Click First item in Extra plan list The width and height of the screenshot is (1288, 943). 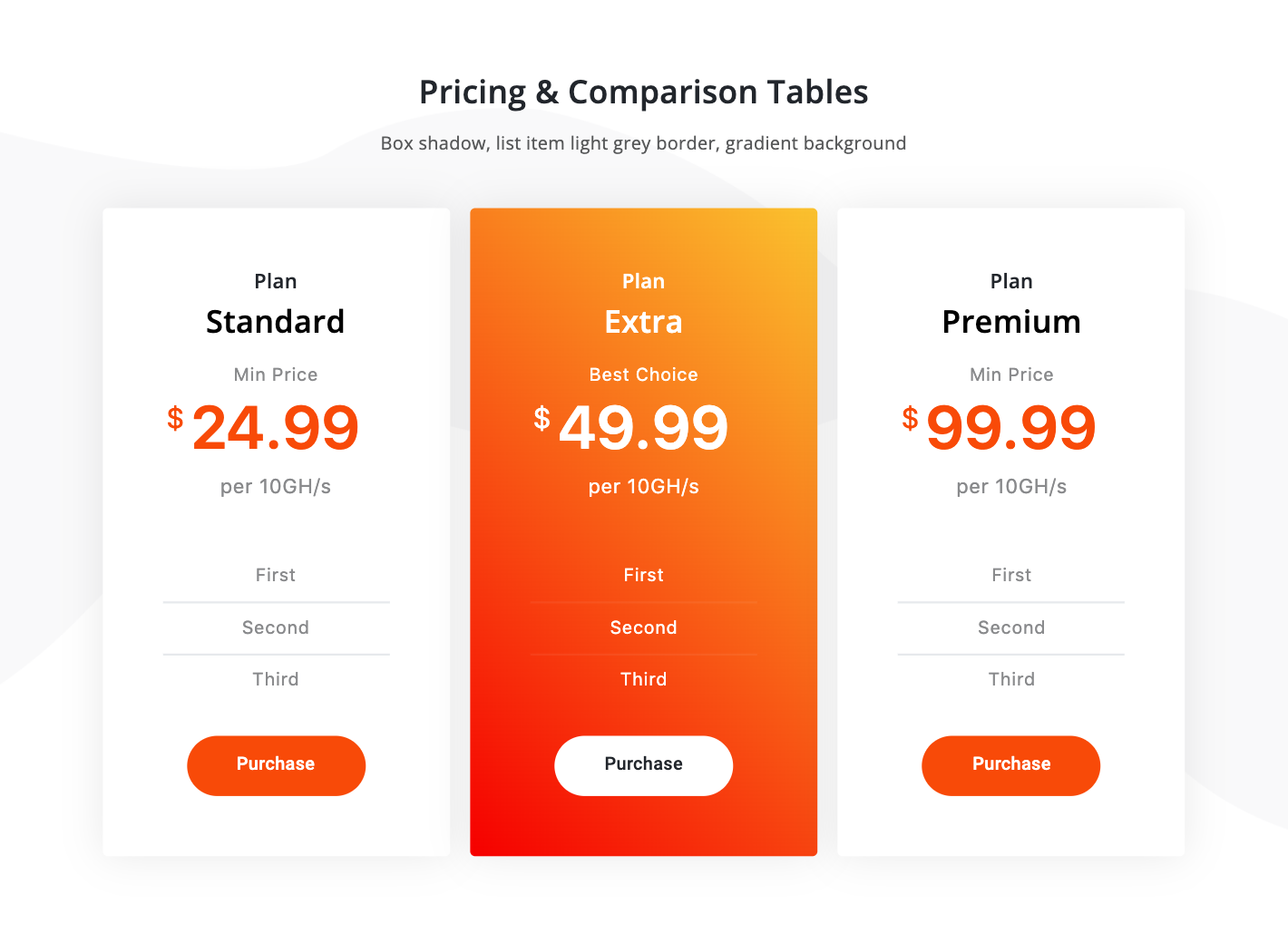coord(643,576)
